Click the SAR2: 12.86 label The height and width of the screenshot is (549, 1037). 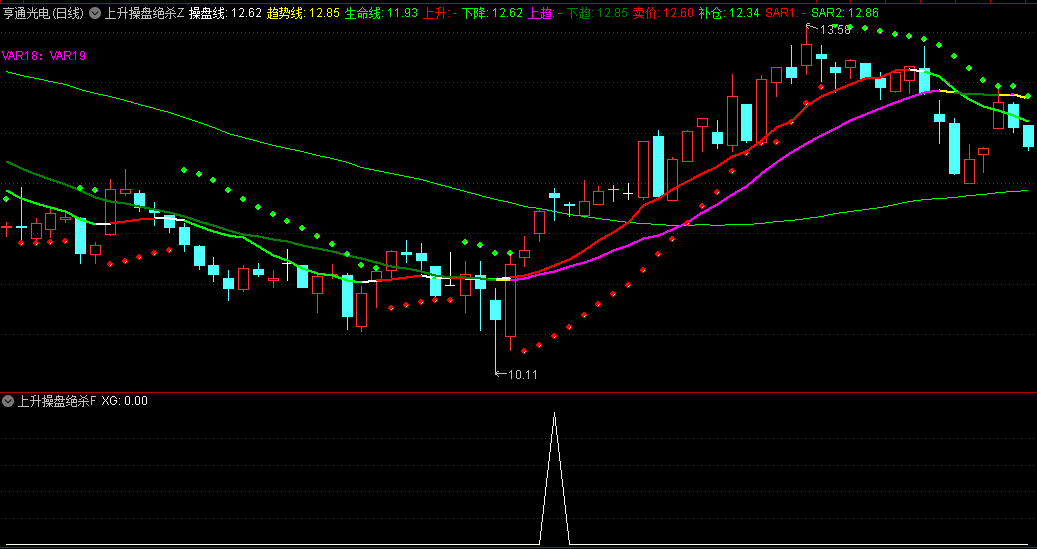845,13
